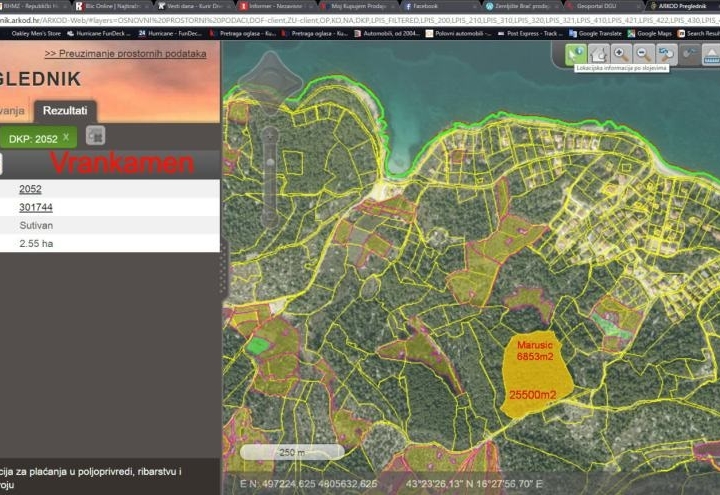Open parcel link 2052
Viewport: 720px width, 495px height.
tap(30, 189)
